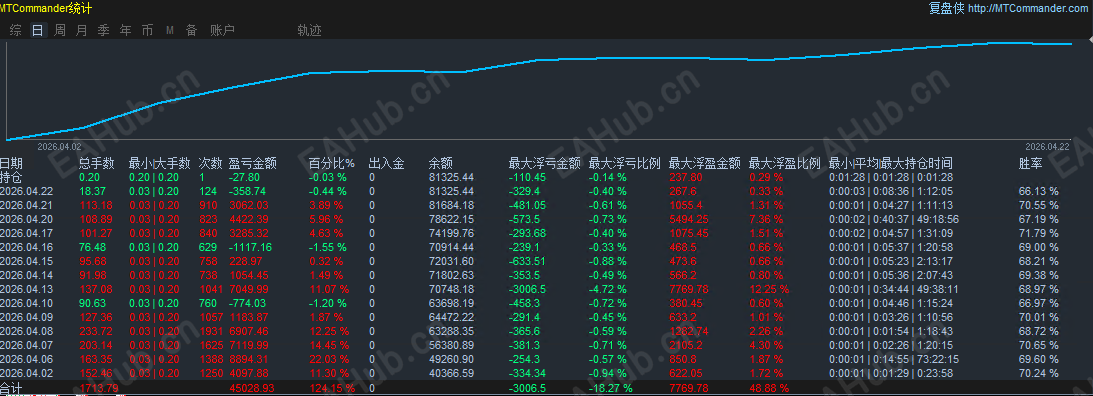Click floating profit ratio 12.25 %
This screenshot has width=1093, height=396.
(x=769, y=289)
